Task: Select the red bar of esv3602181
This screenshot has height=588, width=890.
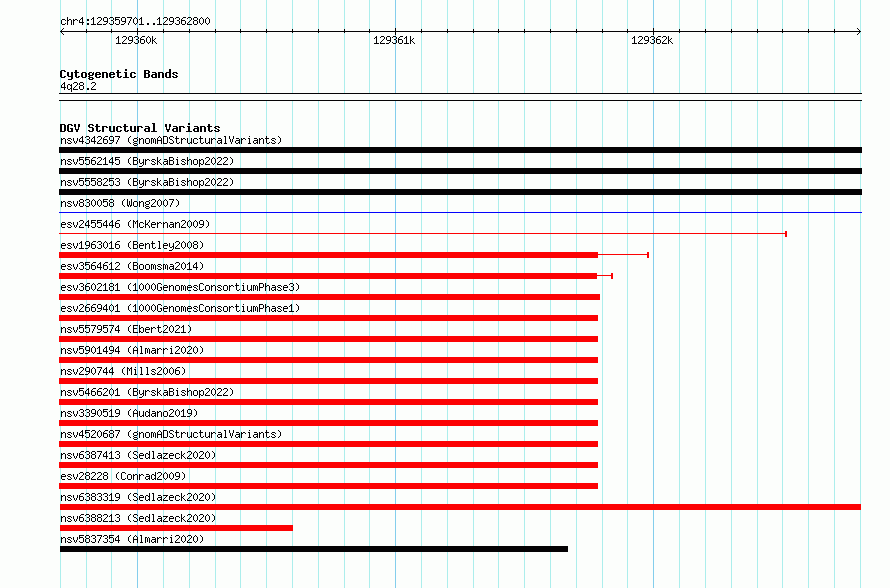Action: (x=329, y=297)
